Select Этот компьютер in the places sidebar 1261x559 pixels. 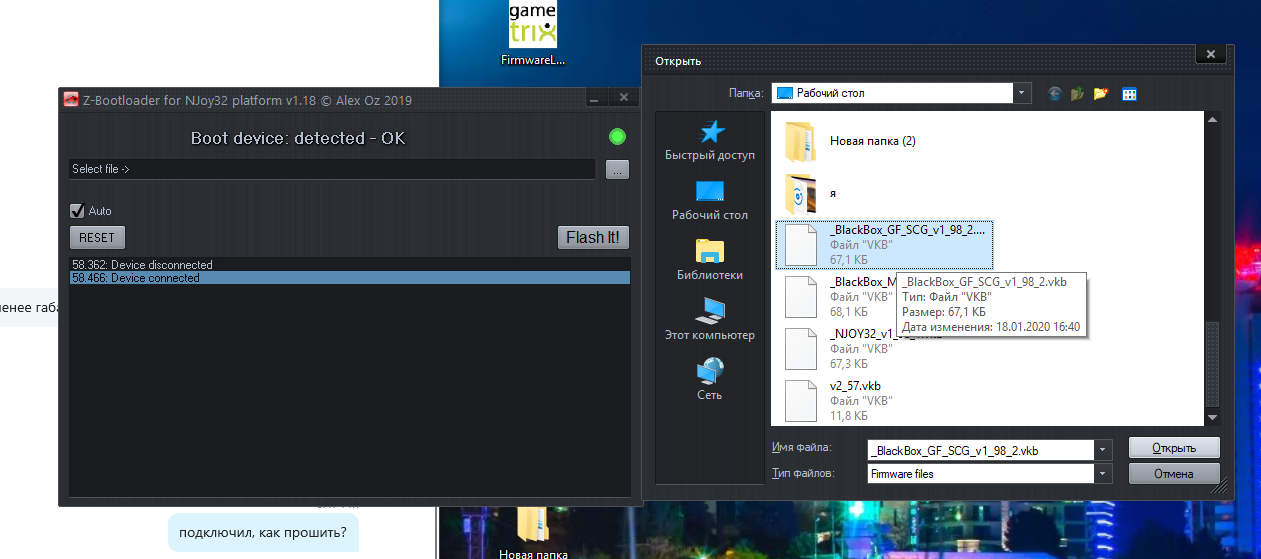click(709, 320)
